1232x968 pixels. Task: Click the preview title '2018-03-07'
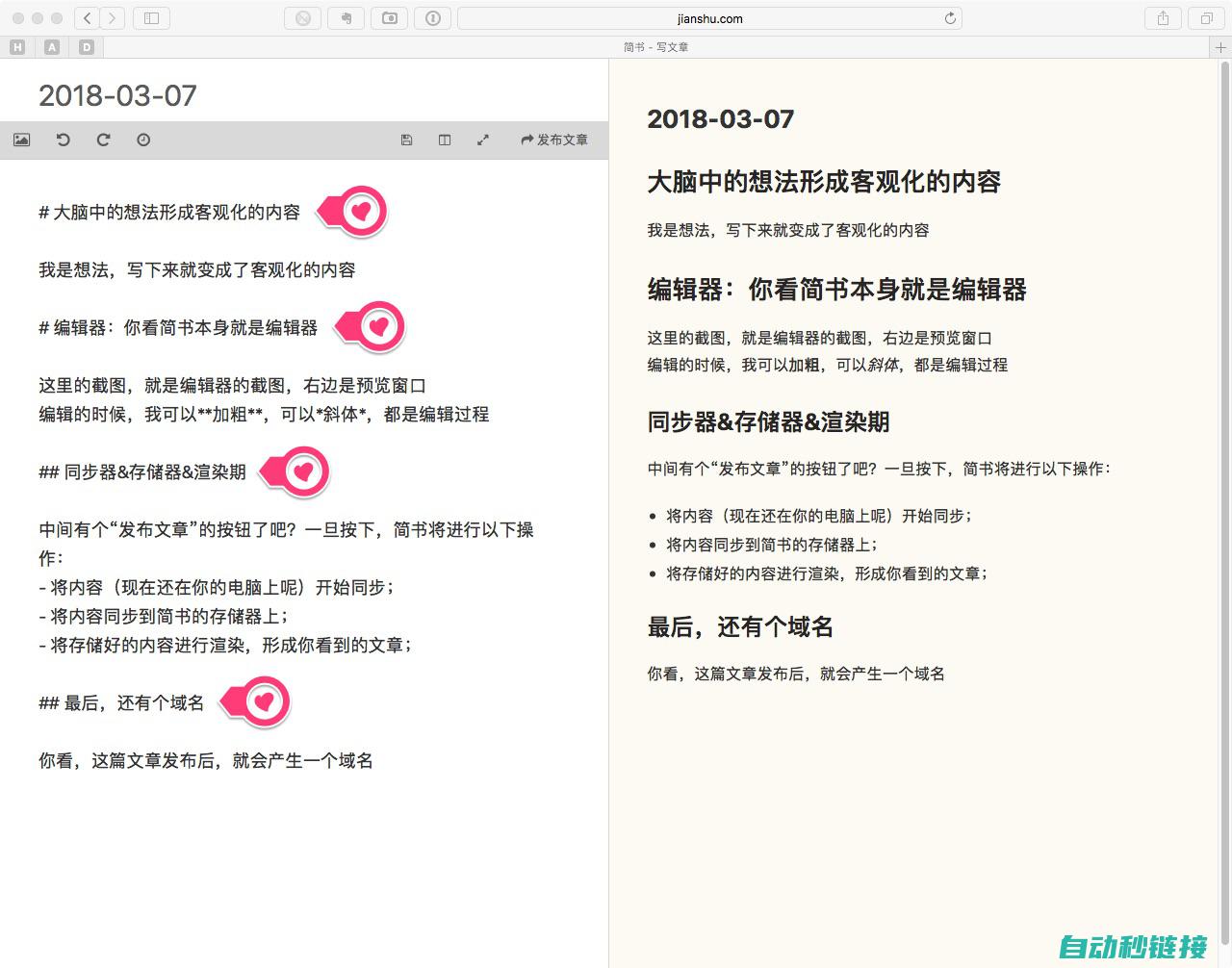pos(721,119)
